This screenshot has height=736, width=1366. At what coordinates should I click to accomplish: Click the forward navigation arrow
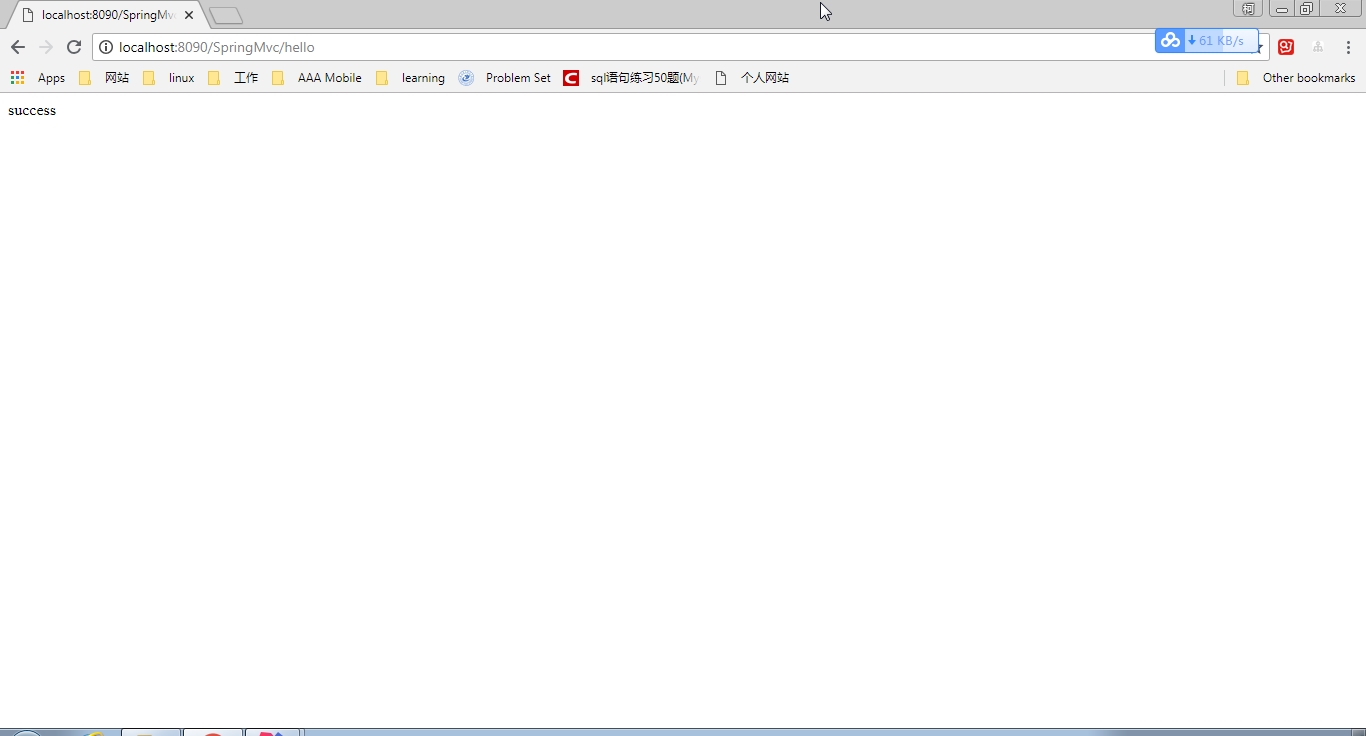45,47
